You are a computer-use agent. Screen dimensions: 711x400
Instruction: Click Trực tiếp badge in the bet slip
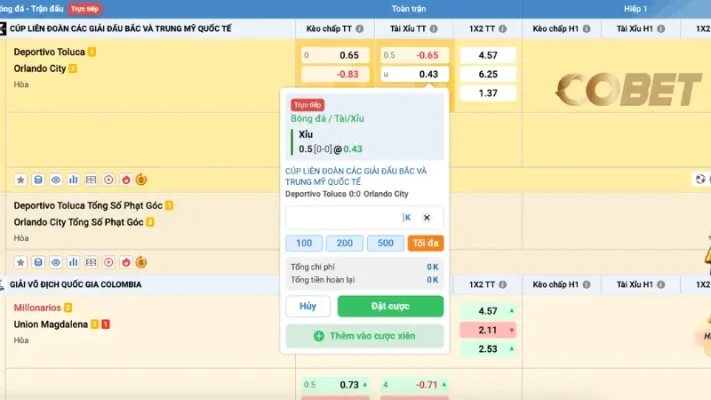pos(307,105)
